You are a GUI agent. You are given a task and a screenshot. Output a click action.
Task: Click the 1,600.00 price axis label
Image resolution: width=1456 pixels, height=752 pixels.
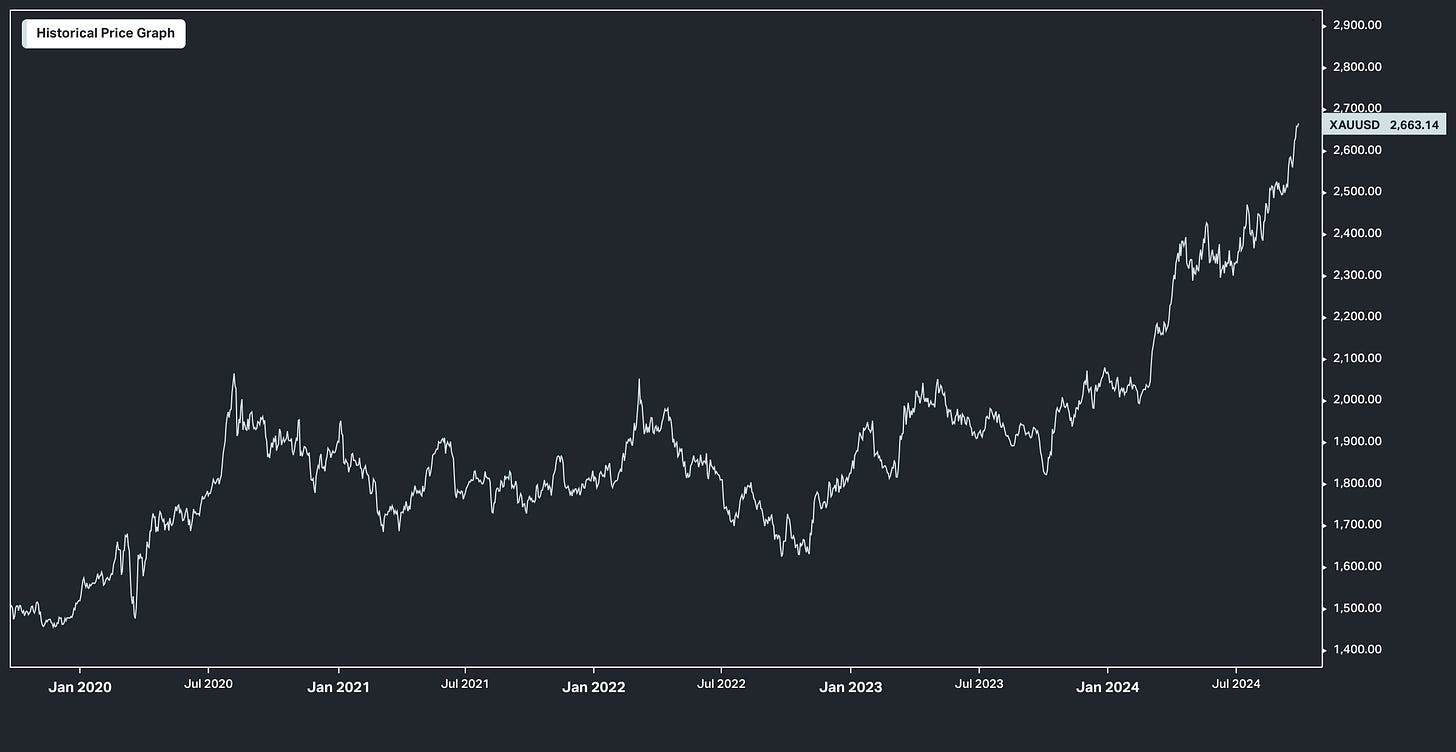point(1358,567)
